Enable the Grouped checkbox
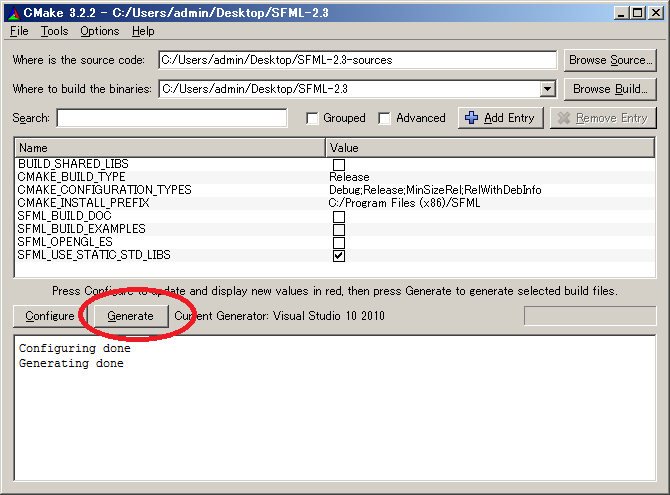The image size is (670, 495). 312,118
